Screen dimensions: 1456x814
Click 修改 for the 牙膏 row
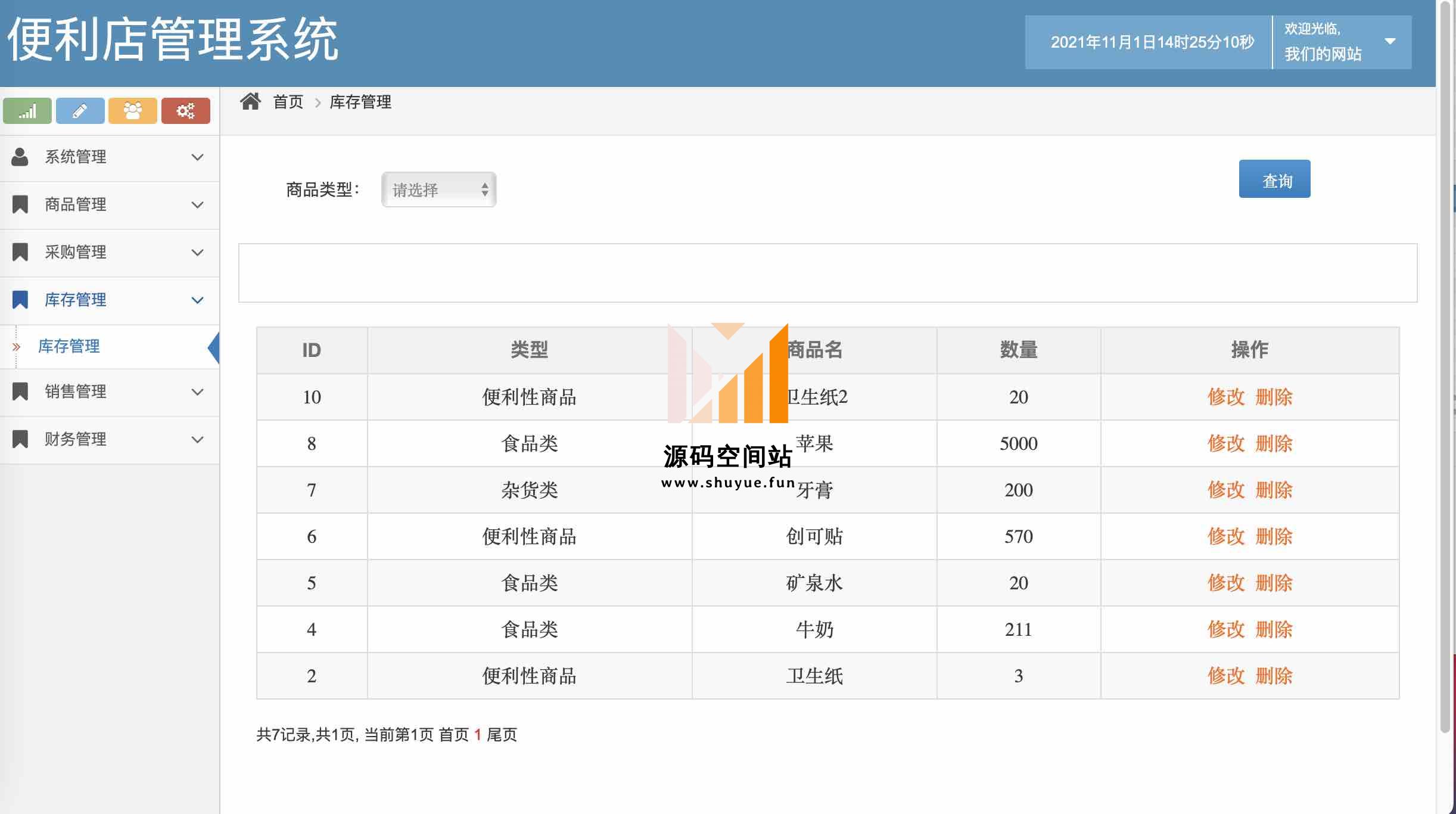coord(1226,490)
